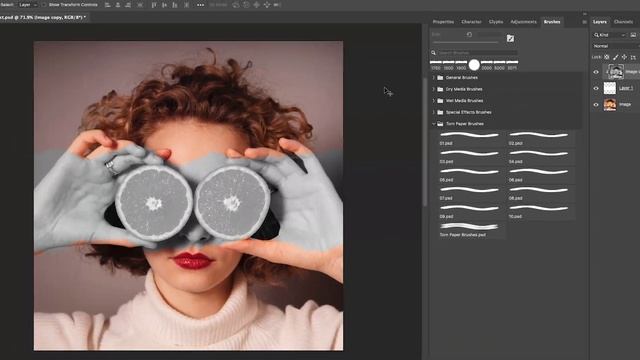
Task: Select the open document tab
Action: [43, 18]
